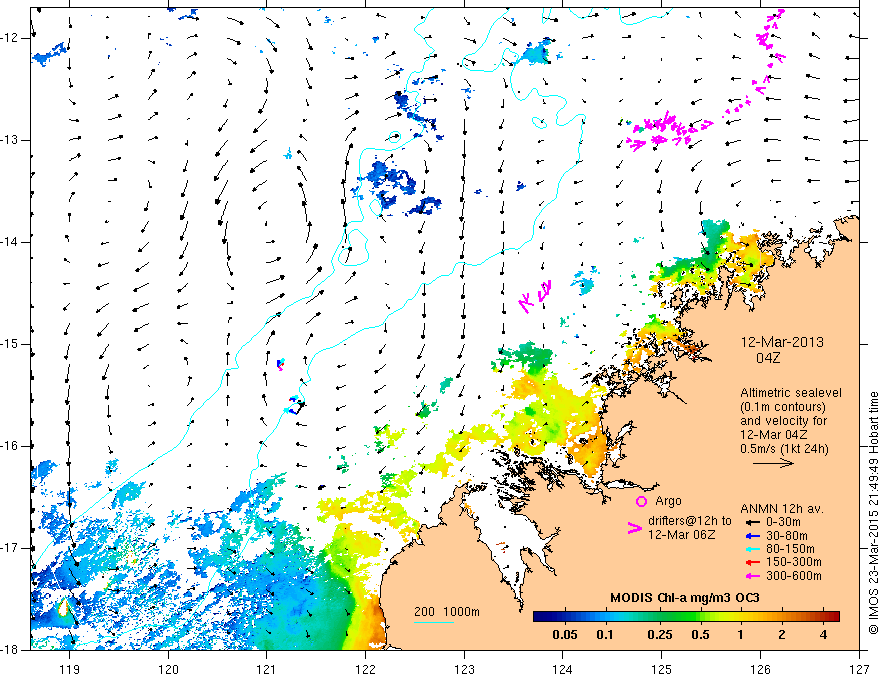Click the magenta Argo circle legend symbol

641,502
